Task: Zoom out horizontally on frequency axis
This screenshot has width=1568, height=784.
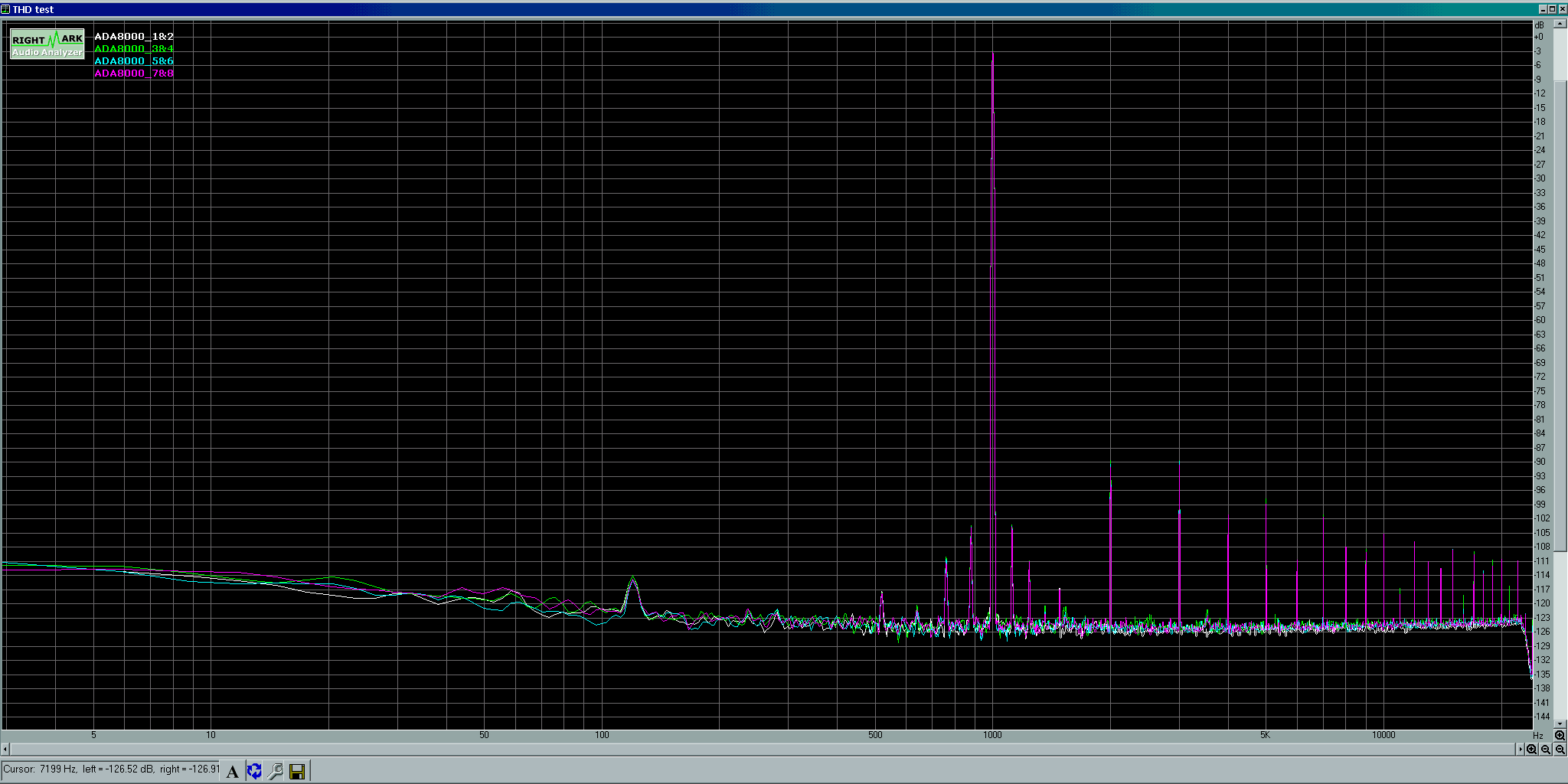Action: pos(1546,749)
